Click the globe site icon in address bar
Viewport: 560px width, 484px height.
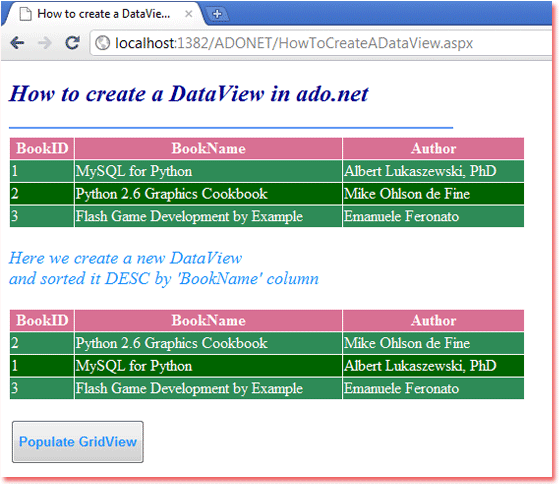coord(102,43)
